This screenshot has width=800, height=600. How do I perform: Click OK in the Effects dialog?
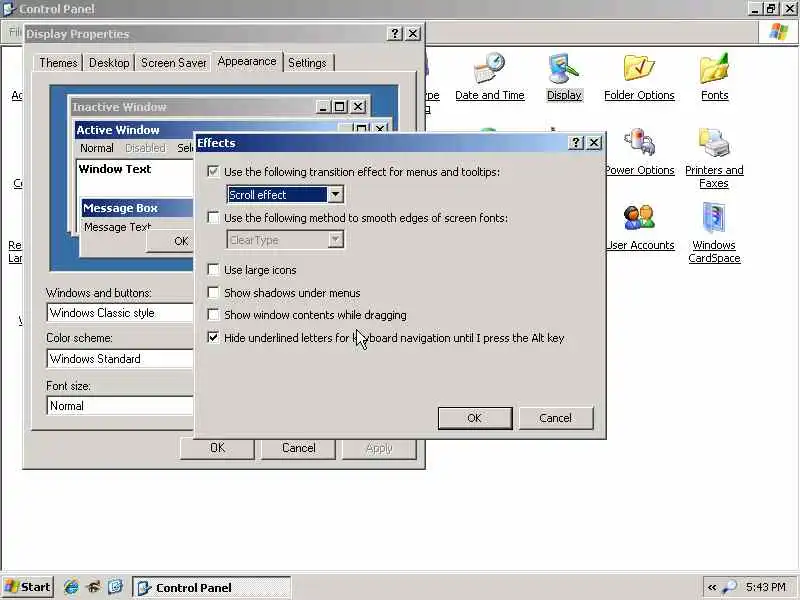click(x=474, y=418)
